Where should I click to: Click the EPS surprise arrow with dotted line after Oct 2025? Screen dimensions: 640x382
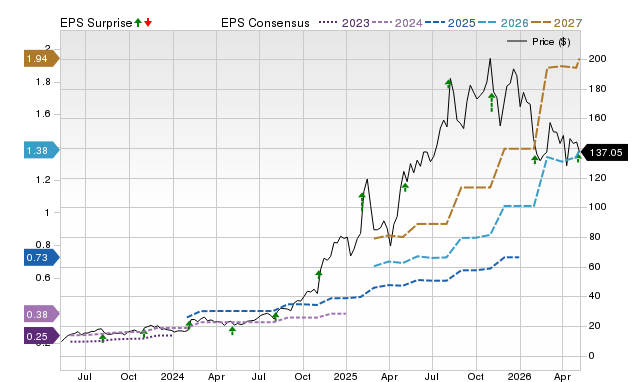click(x=491, y=102)
